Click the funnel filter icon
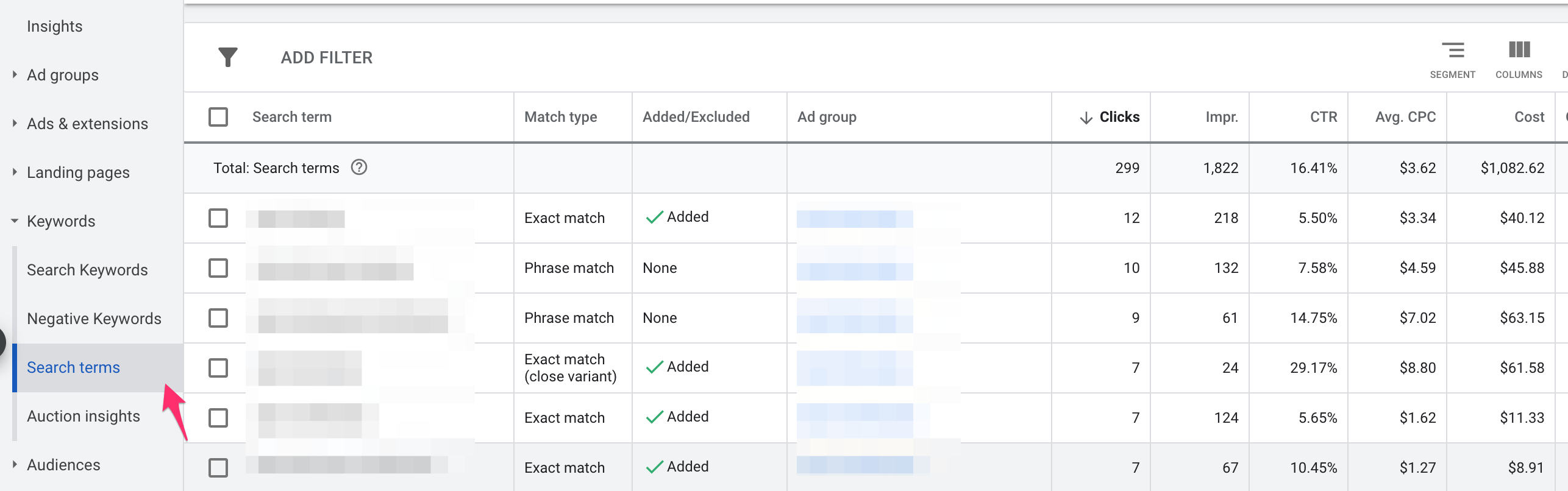This screenshot has width=1568, height=491. point(227,57)
